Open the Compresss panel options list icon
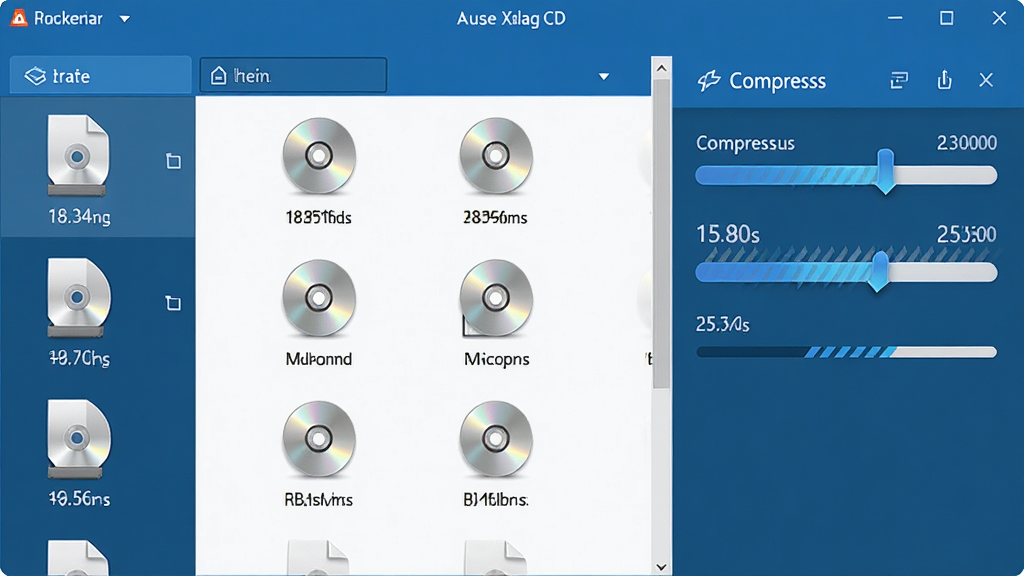1024x576 pixels. tap(899, 80)
